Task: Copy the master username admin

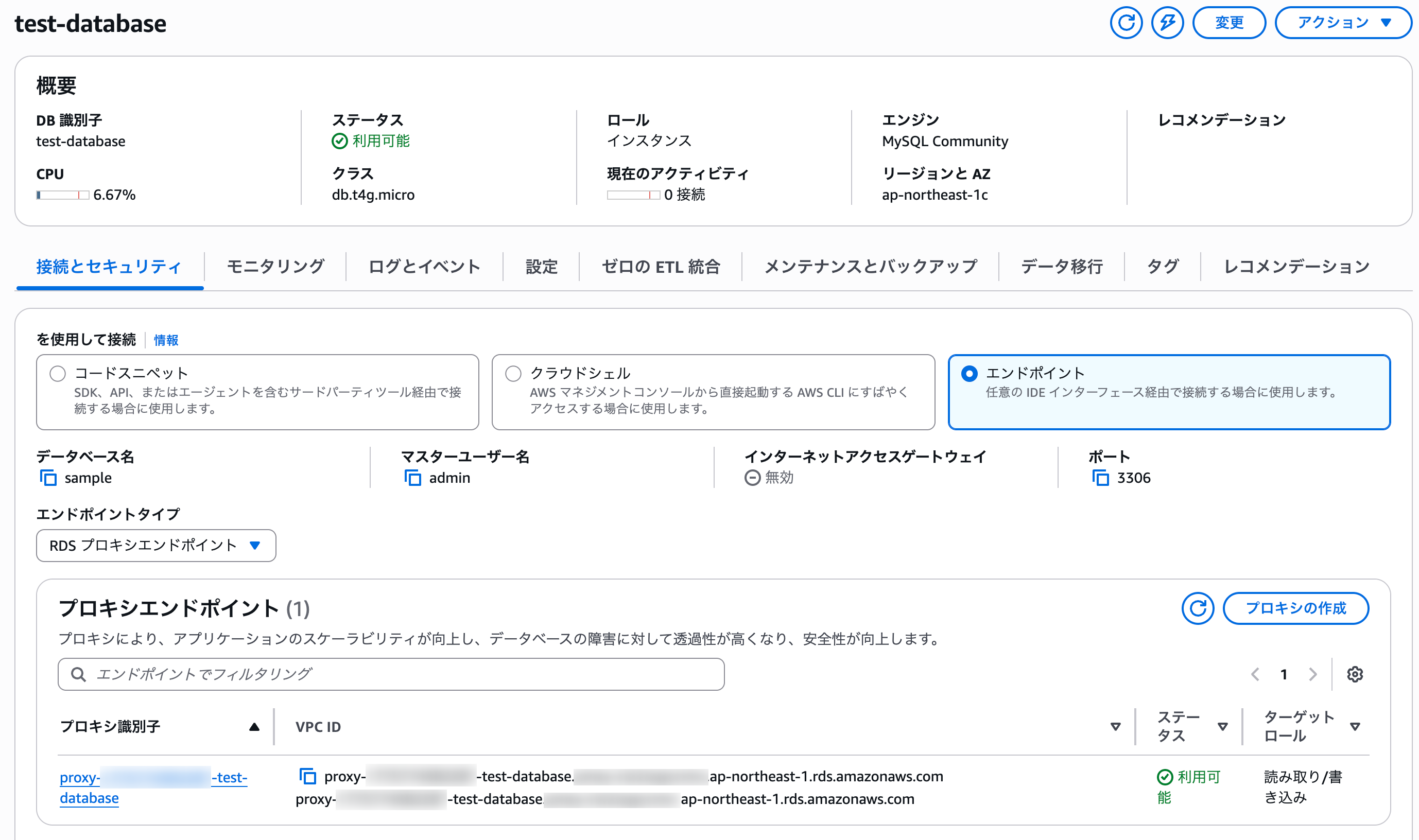Action: (x=413, y=478)
